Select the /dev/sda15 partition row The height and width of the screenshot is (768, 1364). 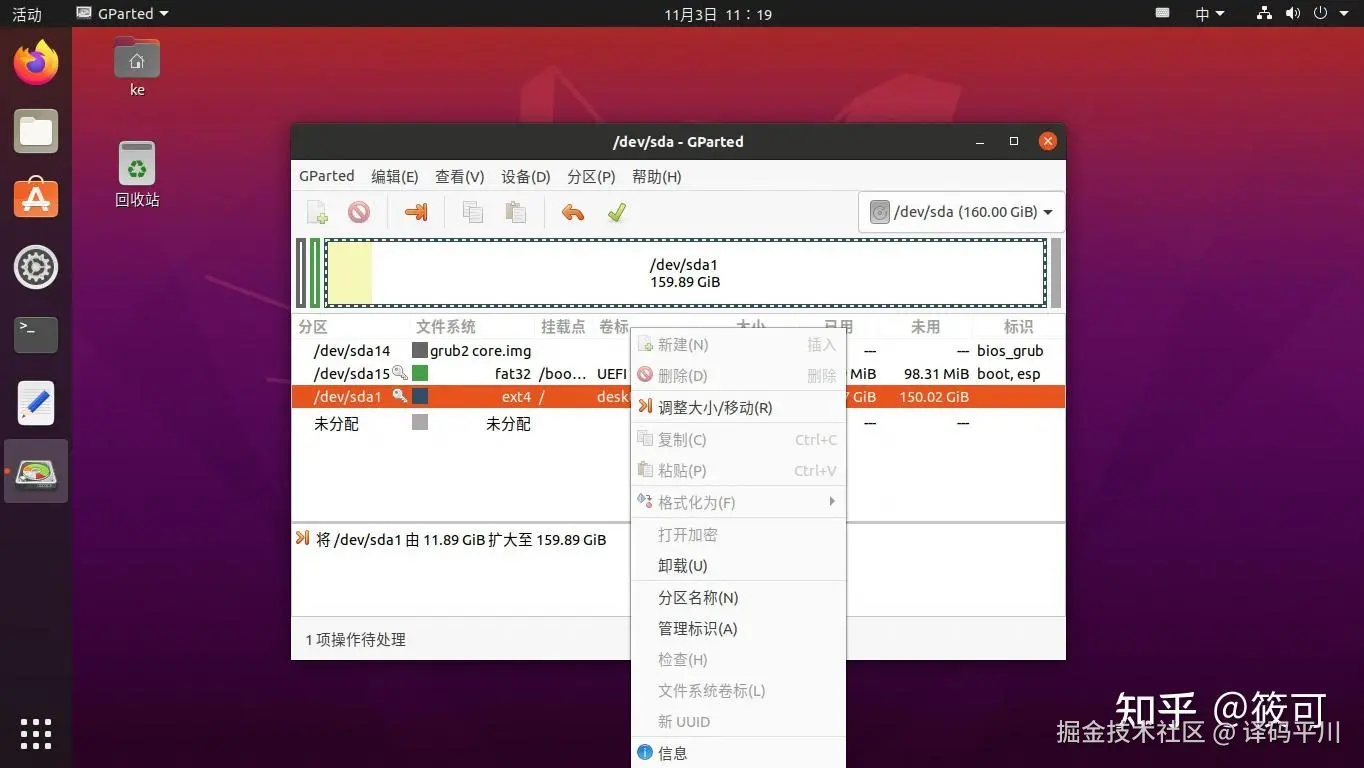coord(678,373)
